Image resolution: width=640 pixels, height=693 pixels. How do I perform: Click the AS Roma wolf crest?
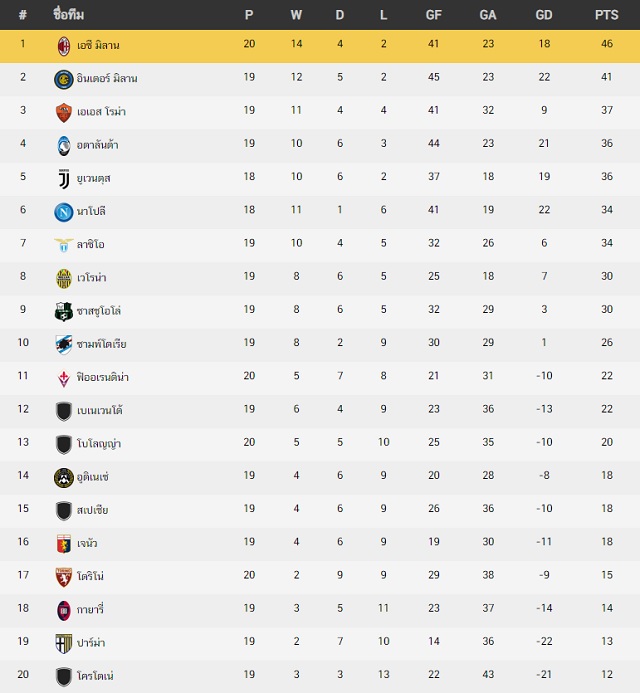[x=64, y=113]
